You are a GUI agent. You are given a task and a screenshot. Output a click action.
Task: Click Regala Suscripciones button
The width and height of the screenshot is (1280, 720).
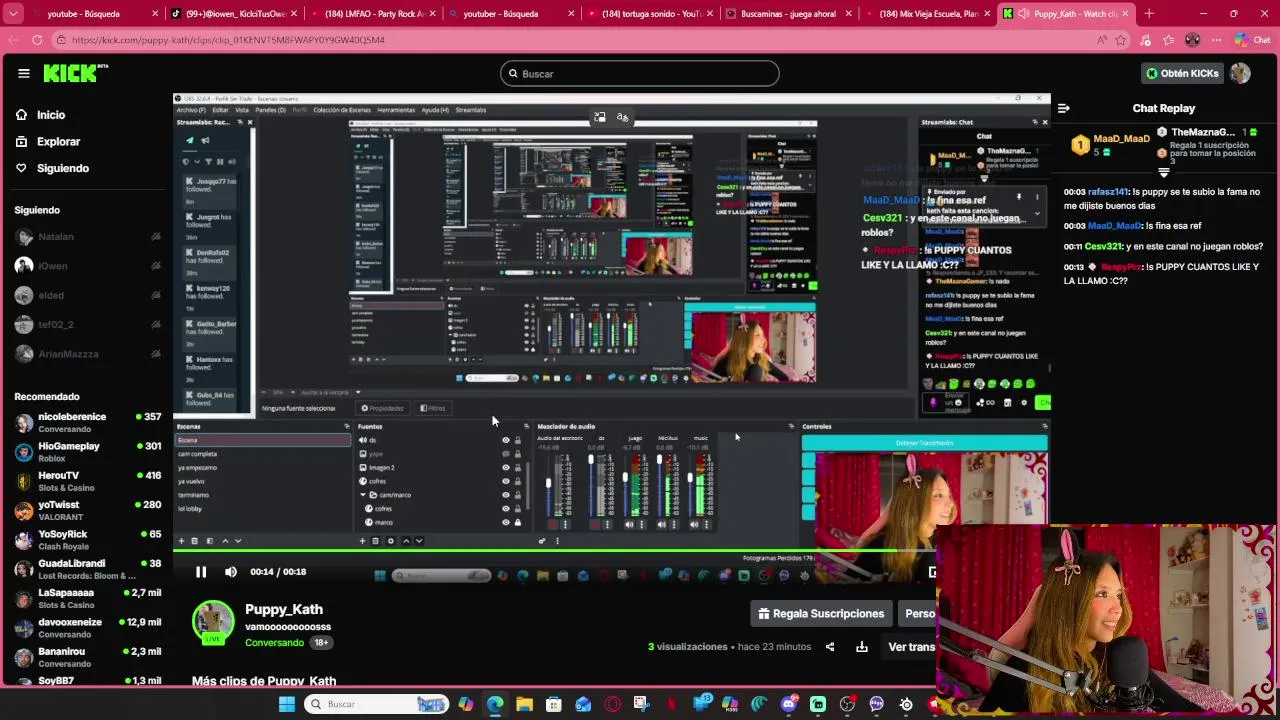point(821,614)
